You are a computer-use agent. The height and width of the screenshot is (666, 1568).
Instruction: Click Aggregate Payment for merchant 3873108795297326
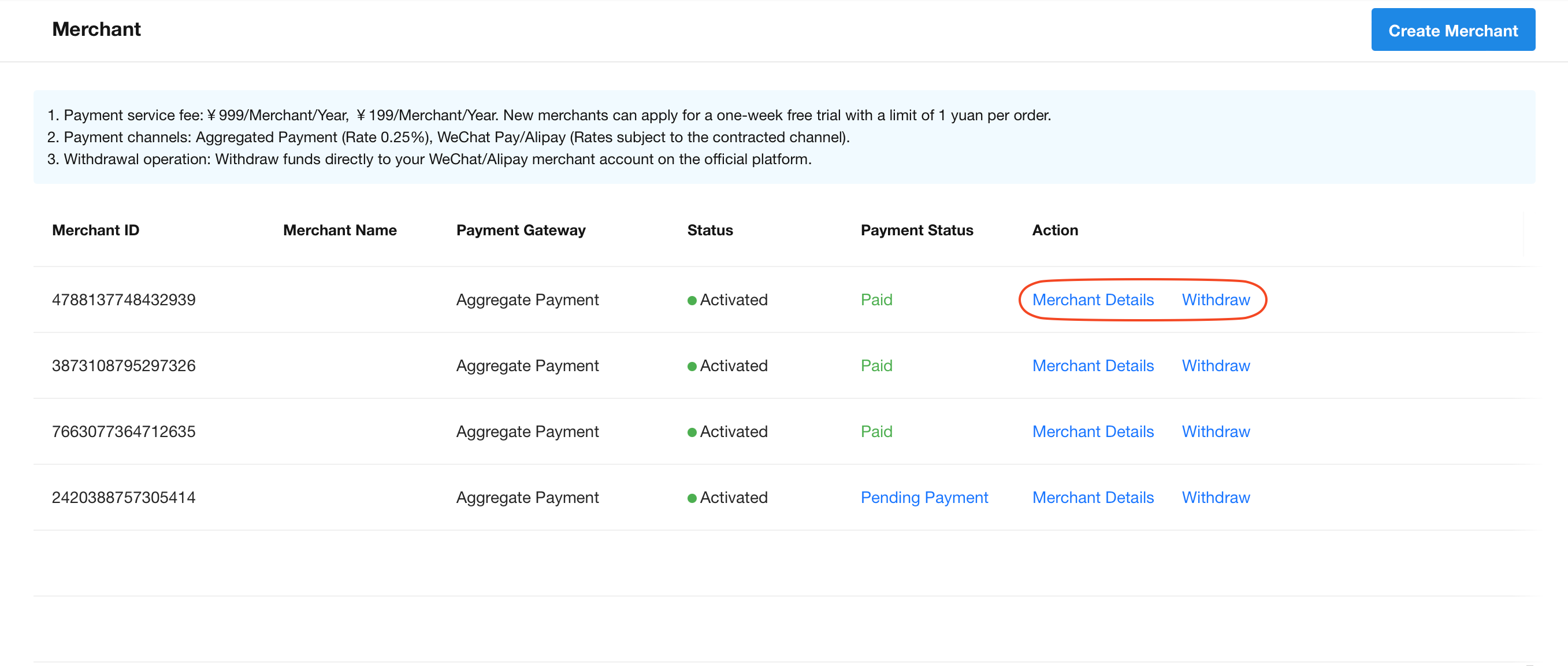tap(527, 365)
